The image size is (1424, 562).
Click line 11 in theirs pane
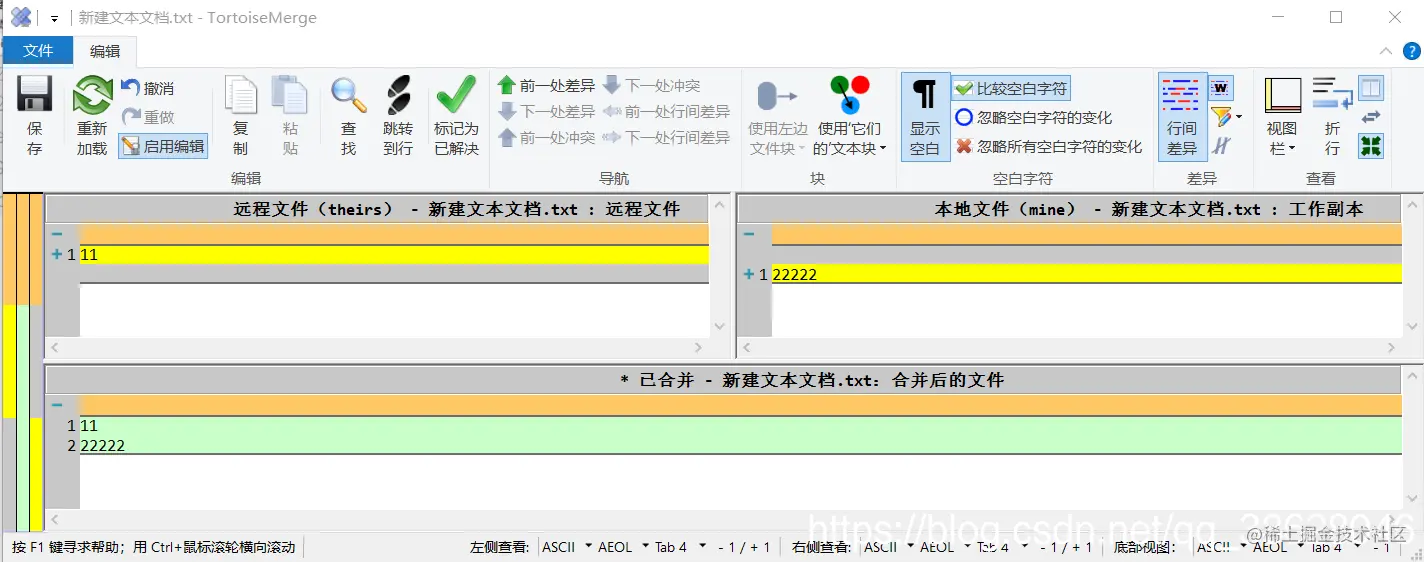394,254
